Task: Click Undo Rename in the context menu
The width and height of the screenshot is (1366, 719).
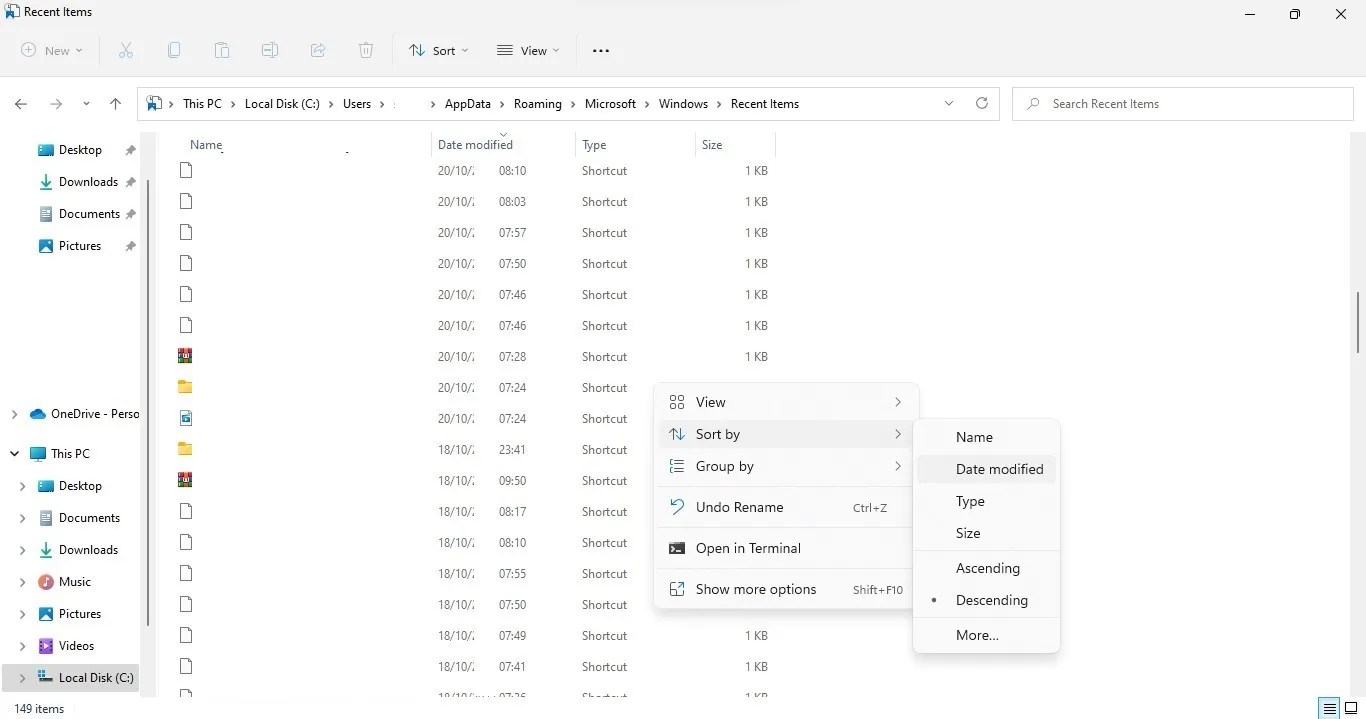Action: coord(739,507)
